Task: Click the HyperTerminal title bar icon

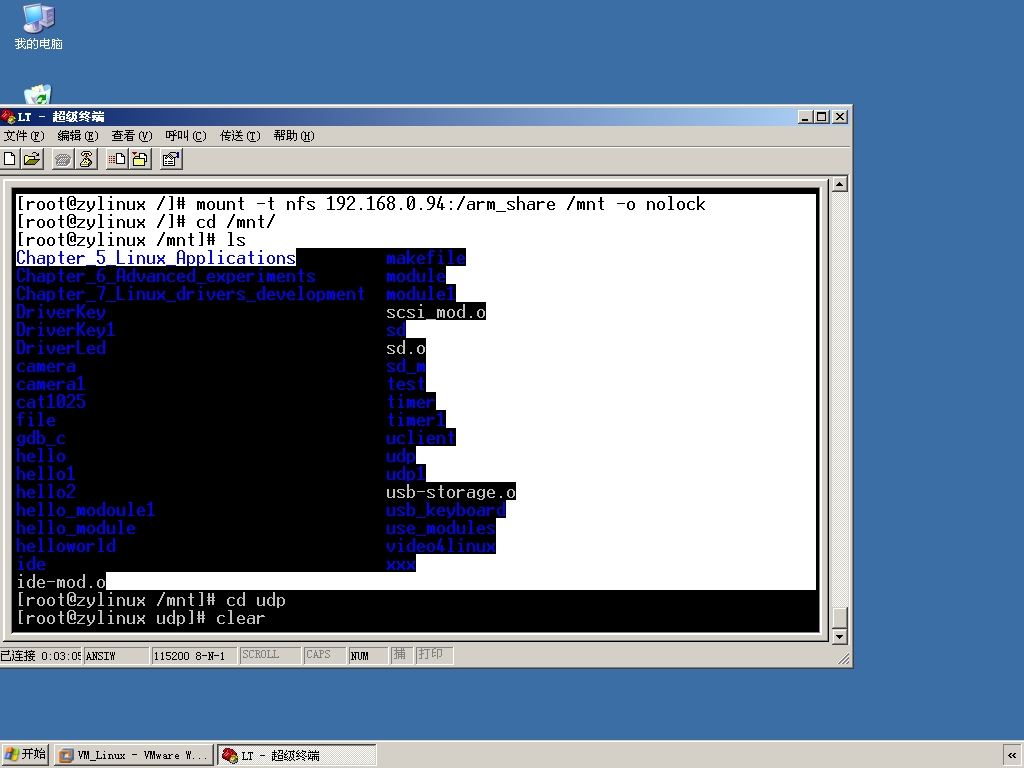Action: [x=8, y=116]
